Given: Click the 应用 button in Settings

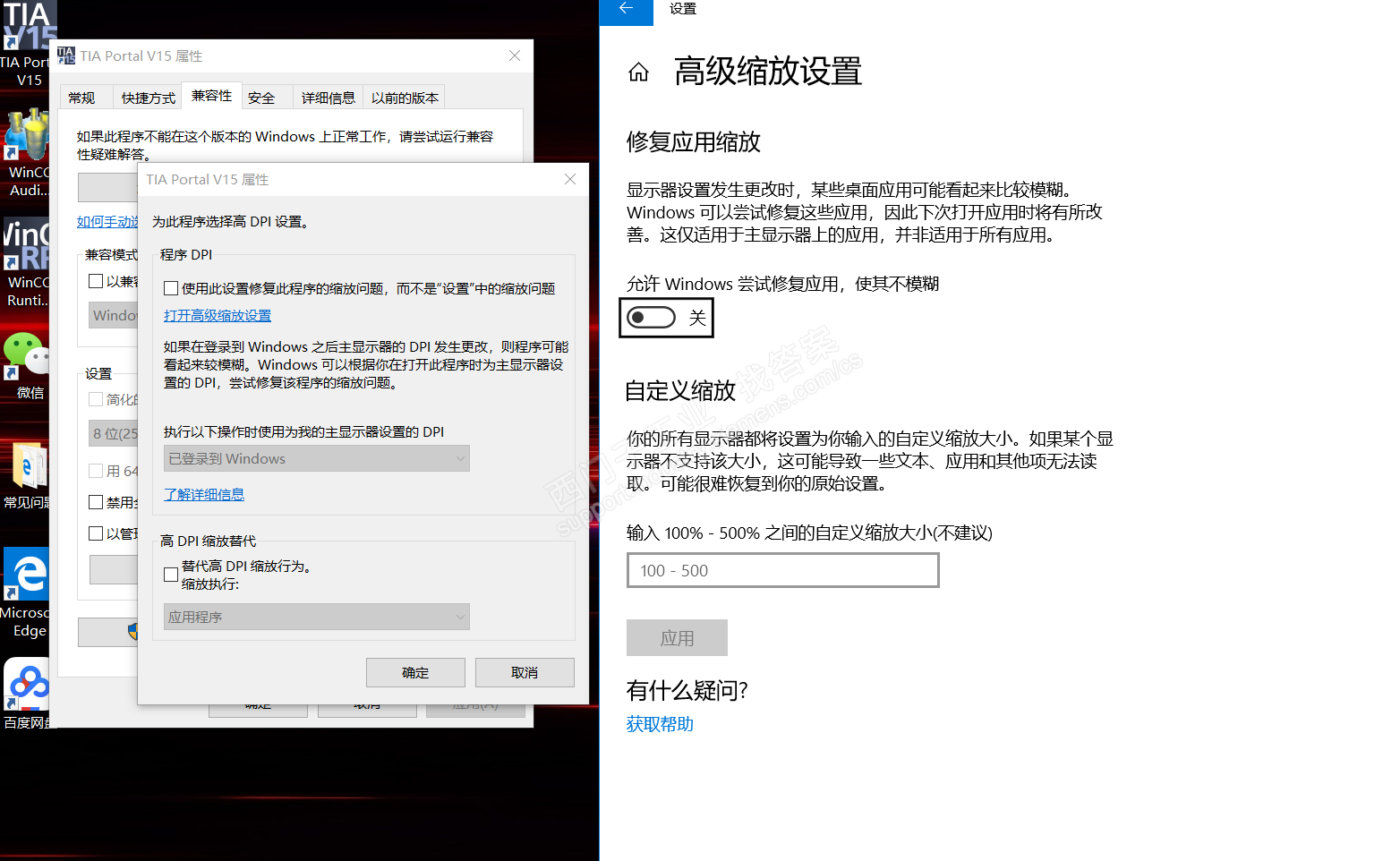Looking at the screenshot, I should [x=677, y=638].
